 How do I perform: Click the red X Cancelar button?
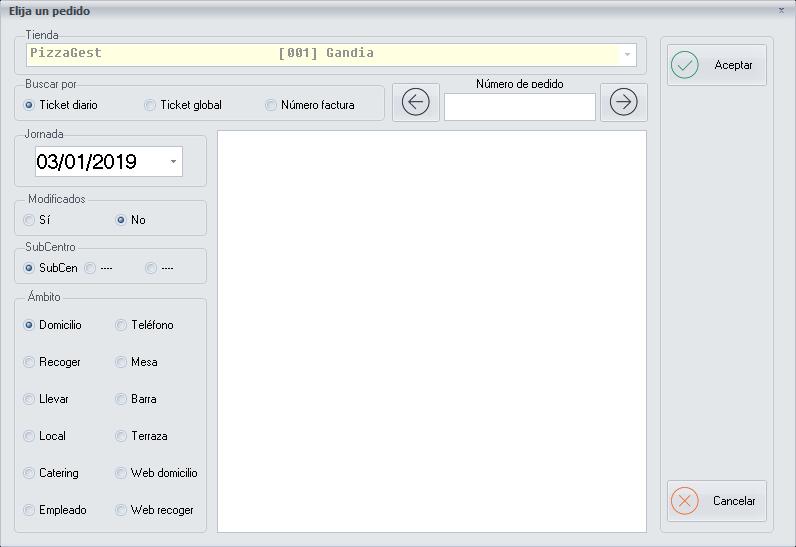click(x=716, y=501)
